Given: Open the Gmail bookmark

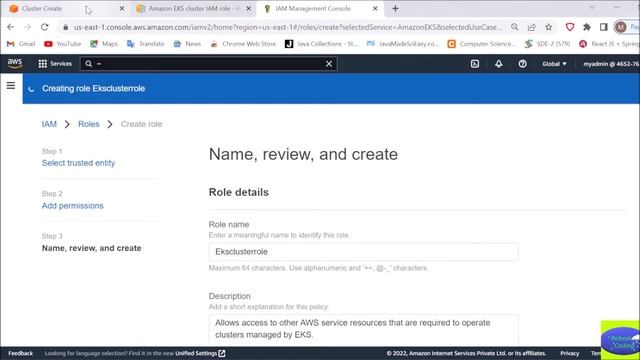Looking at the screenshot, I should point(21,44).
